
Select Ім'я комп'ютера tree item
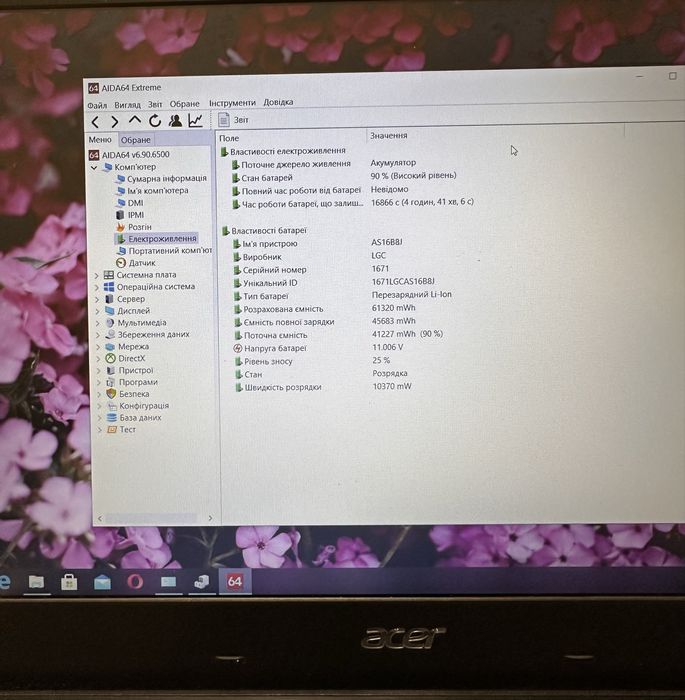pyautogui.click(x=152, y=191)
